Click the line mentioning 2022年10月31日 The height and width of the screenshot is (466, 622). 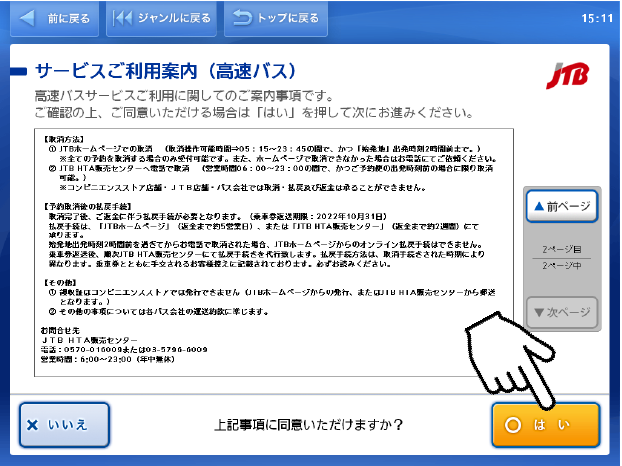point(218,216)
